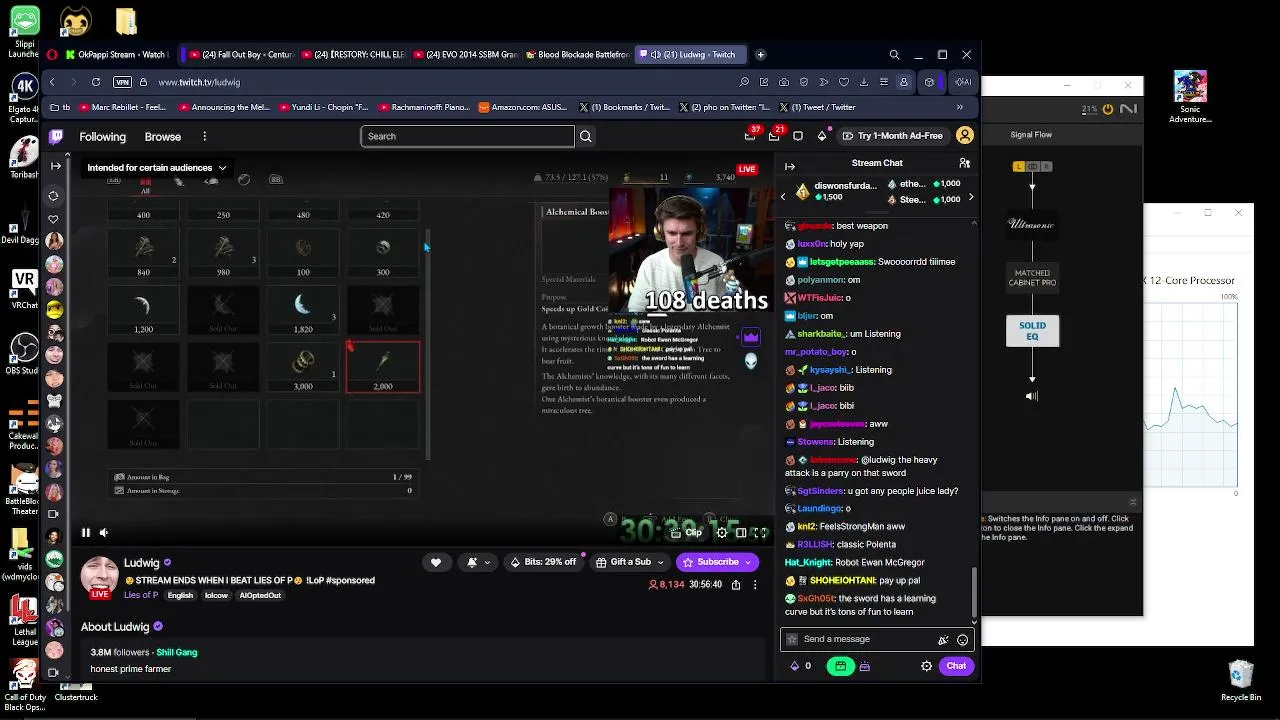Image resolution: width=1280 pixels, height=720 pixels.
Task: Open stream player settings gear
Action: pyautogui.click(x=722, y=533)
